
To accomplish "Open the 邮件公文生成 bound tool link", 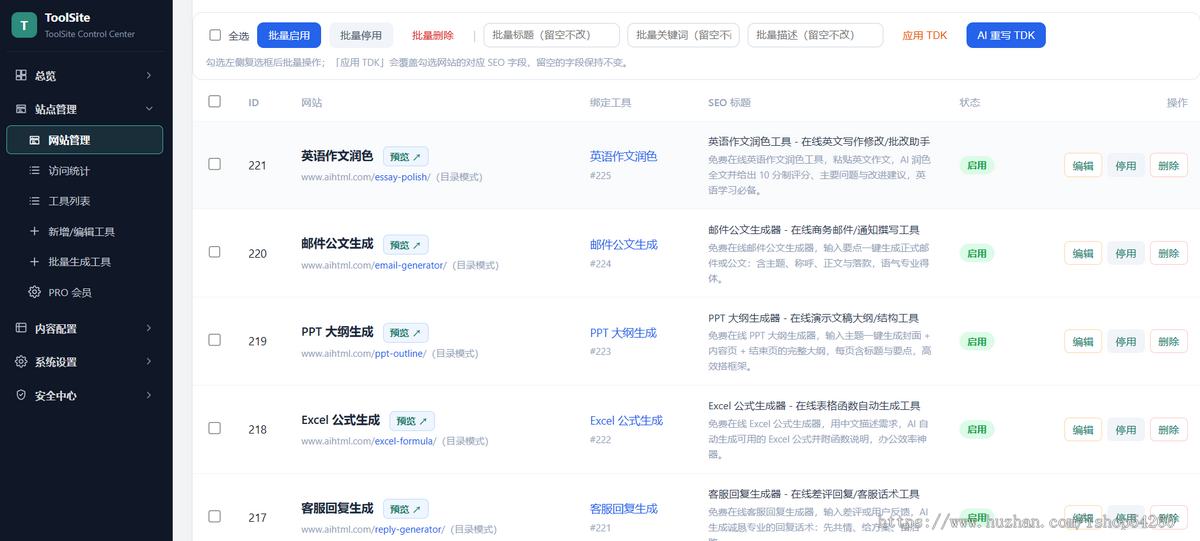I will coord(624,244).
